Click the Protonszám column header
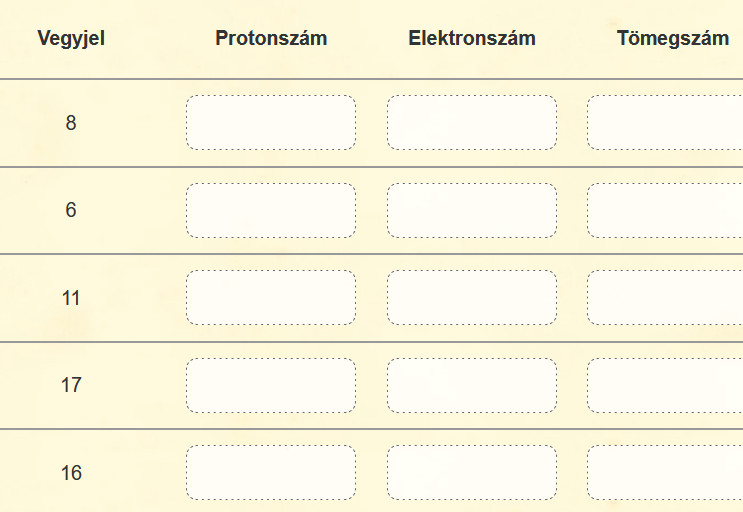Screen dimensions: 743x512 [271, 38]
